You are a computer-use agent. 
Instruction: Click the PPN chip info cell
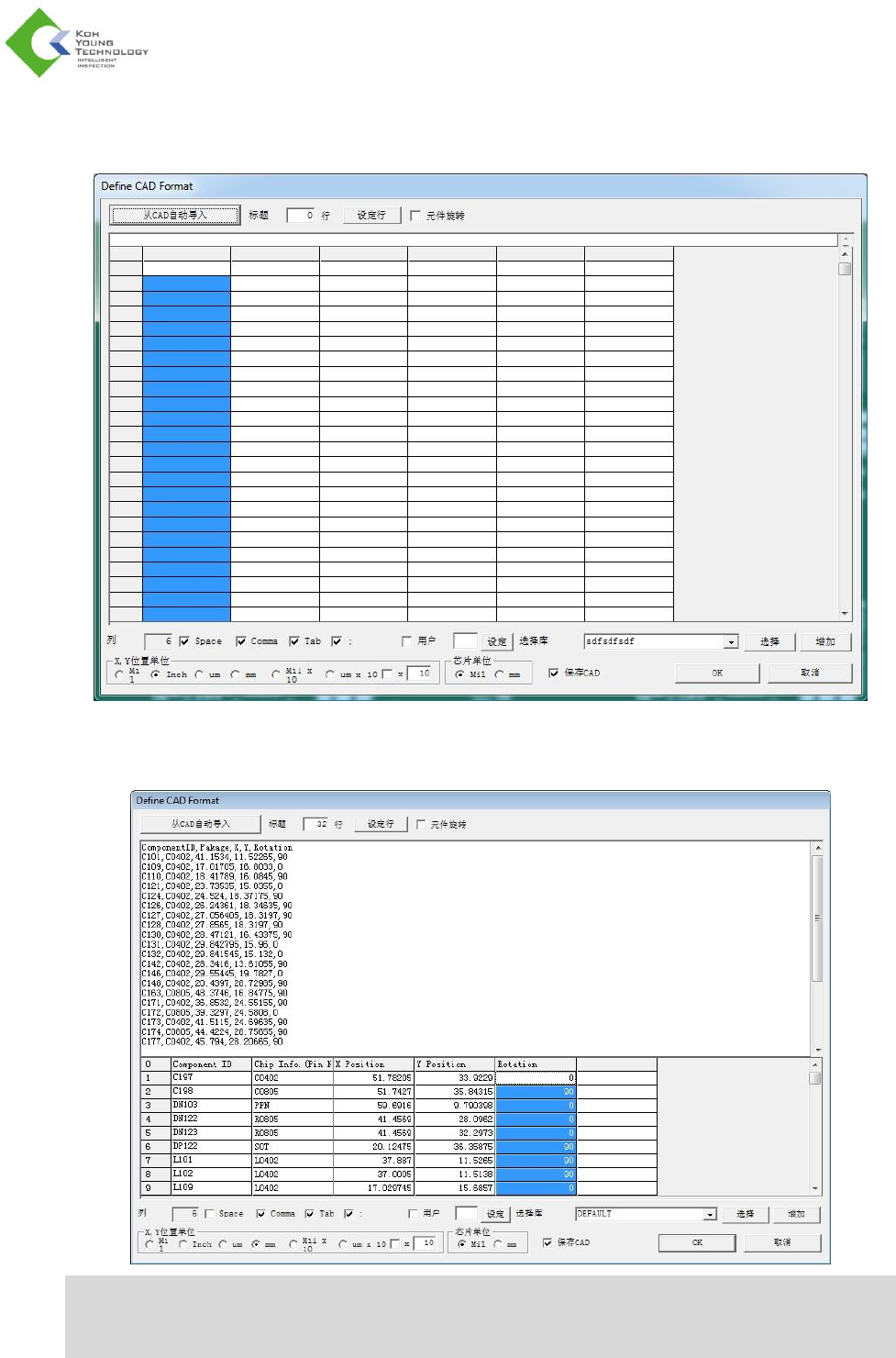tap(293, 1106)
